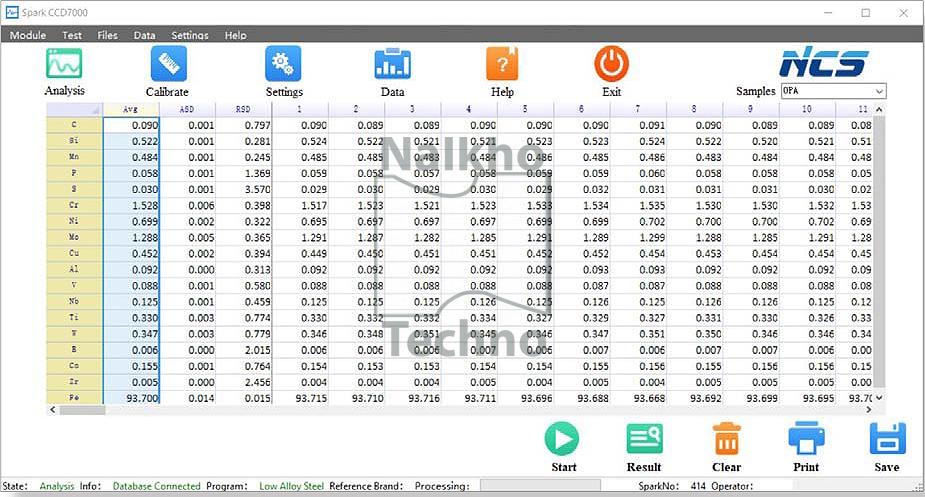Open the Data chart icon

(392, 64)
